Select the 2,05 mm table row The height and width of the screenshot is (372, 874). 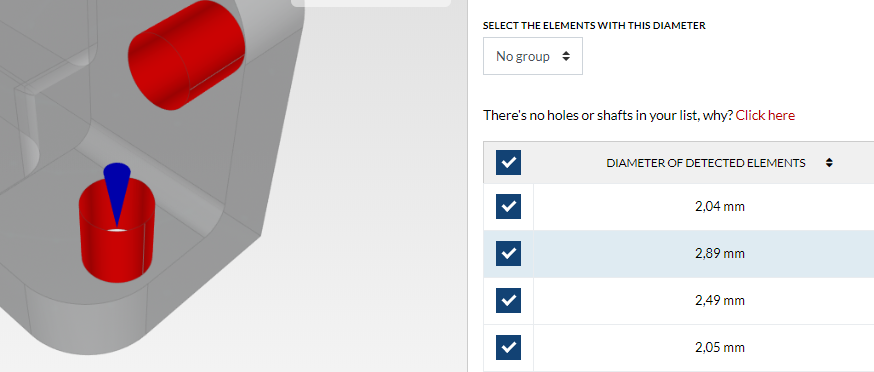pyautogui.click(x=678, y=347)
